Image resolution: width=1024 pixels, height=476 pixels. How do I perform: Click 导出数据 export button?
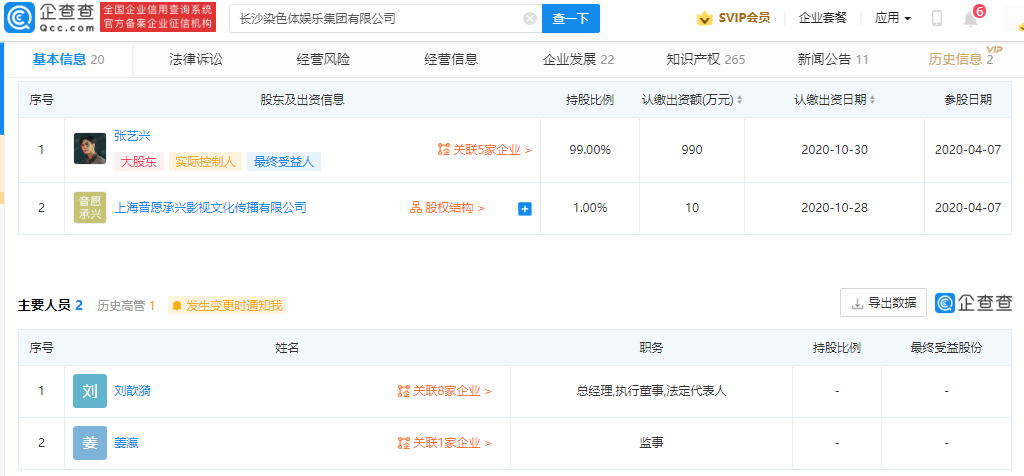[x=883, y=303]
